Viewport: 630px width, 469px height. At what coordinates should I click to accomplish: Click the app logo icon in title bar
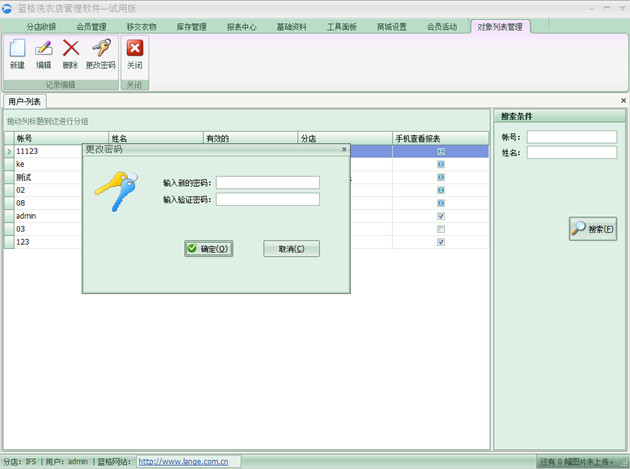click(x=8, y=9)
